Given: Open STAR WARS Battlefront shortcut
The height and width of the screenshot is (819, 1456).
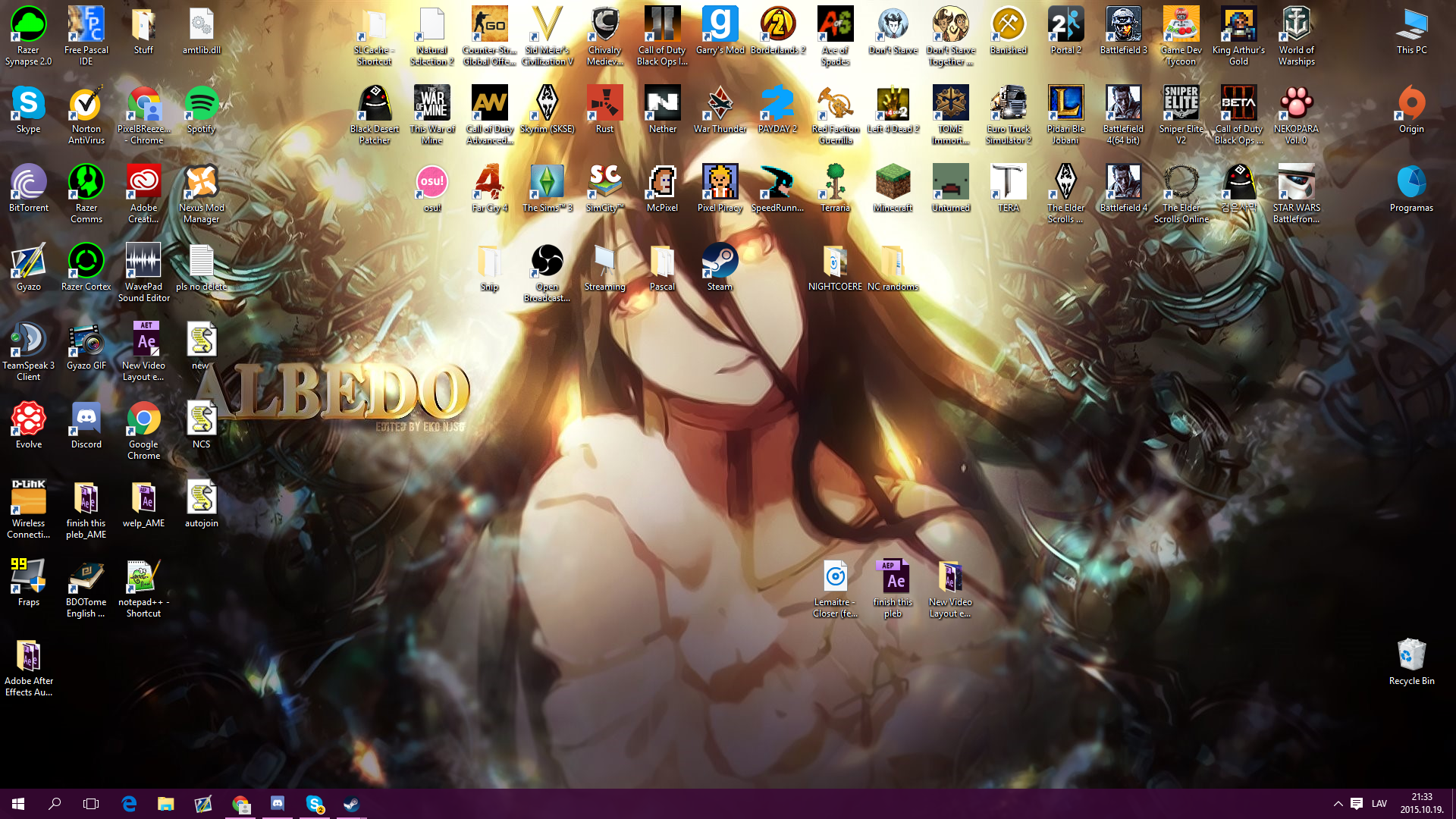Looking at the screenshot, I should pos(1296,193).
